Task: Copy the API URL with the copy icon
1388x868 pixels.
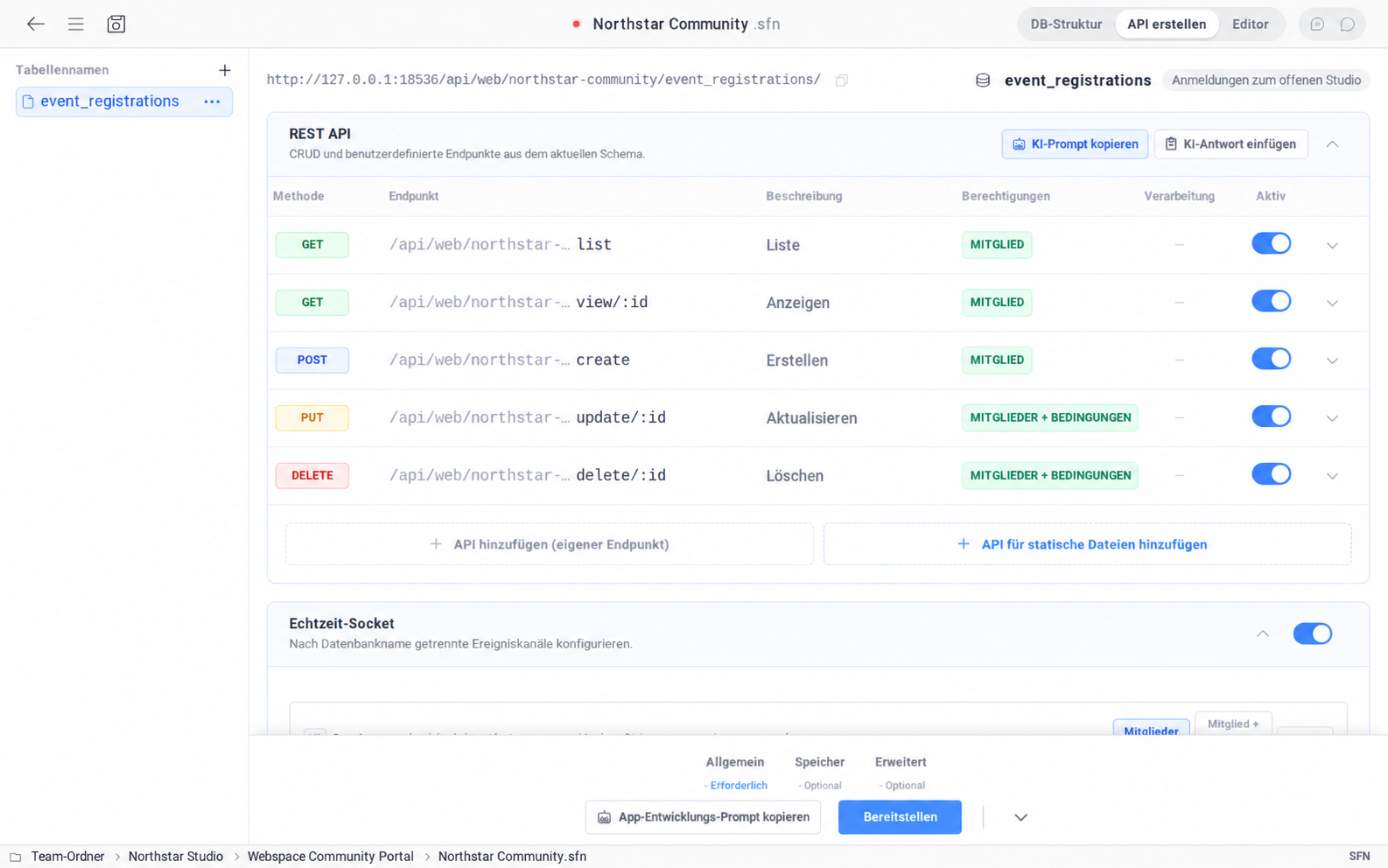Action: 842,80
